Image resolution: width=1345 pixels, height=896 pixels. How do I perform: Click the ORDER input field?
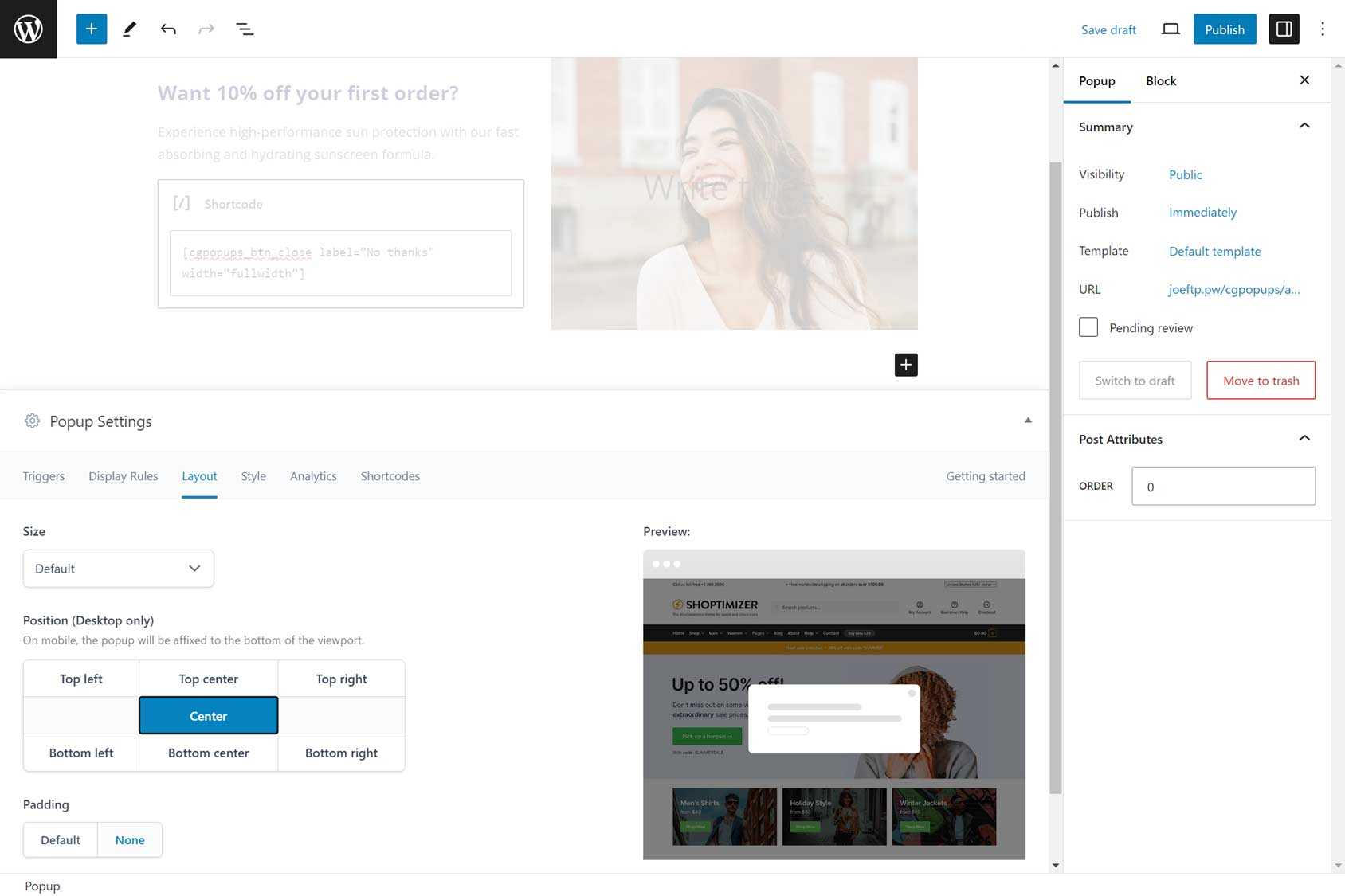[x=1223, y=486]
